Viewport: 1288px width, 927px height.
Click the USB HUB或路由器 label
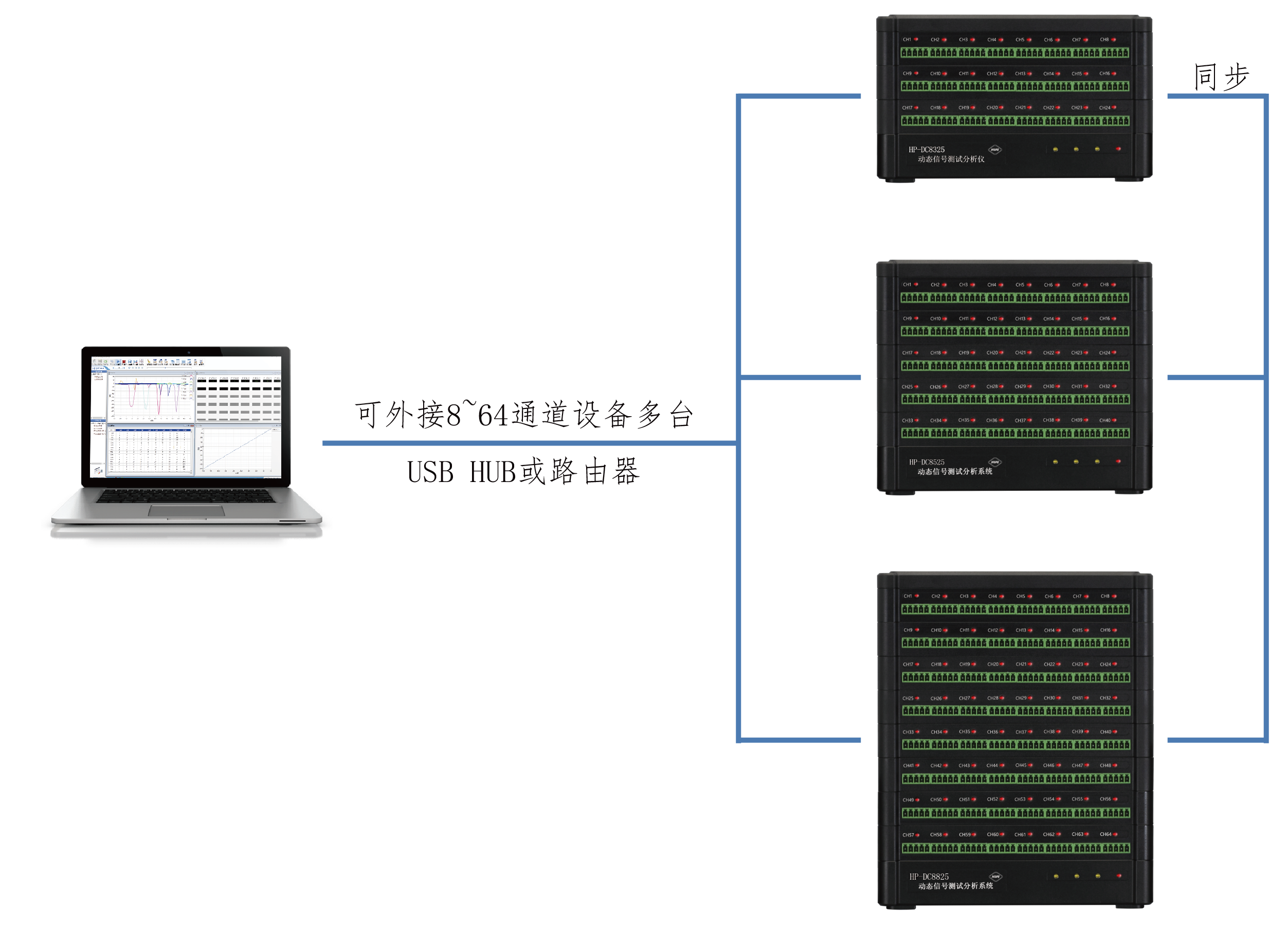523,472
